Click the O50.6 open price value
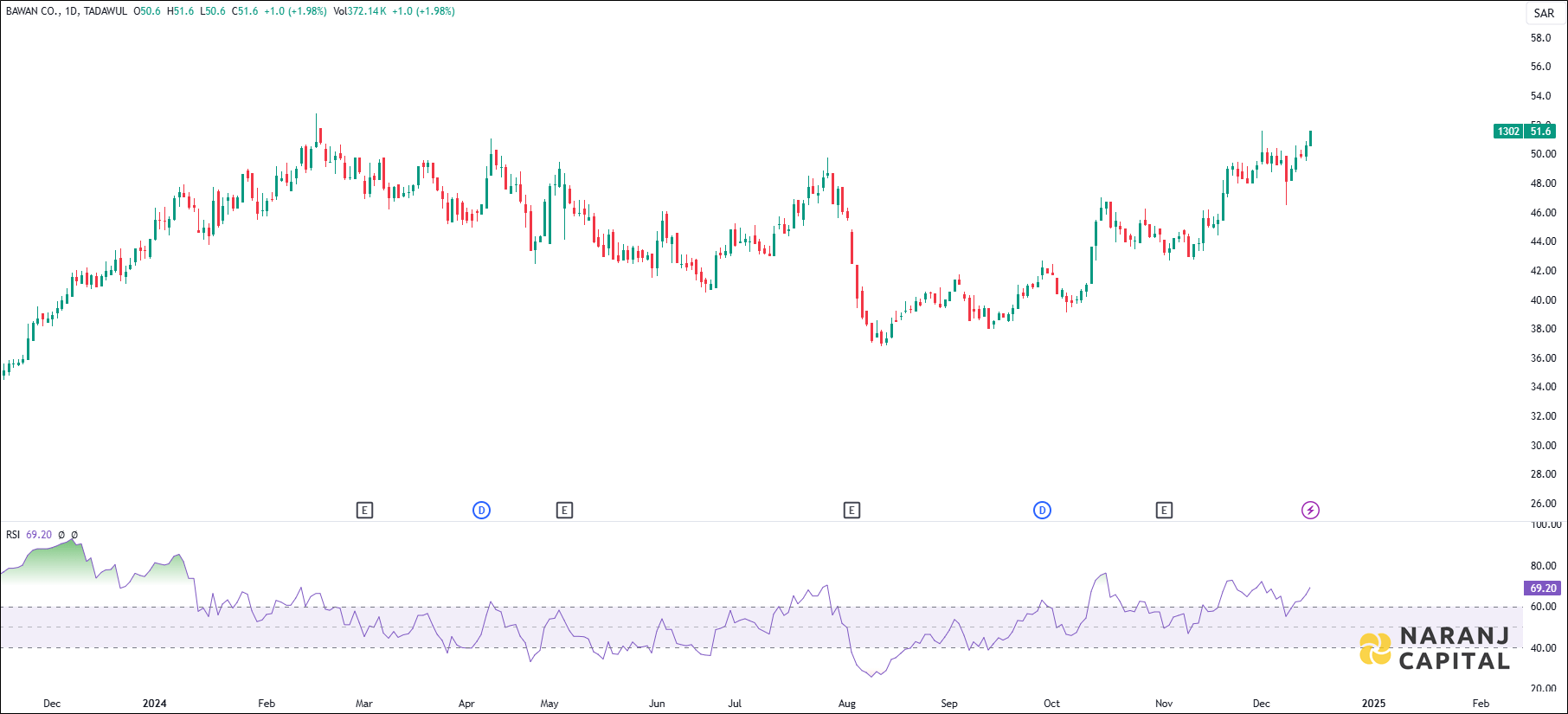The image size is (1568, 714). [x=147, y=11]
